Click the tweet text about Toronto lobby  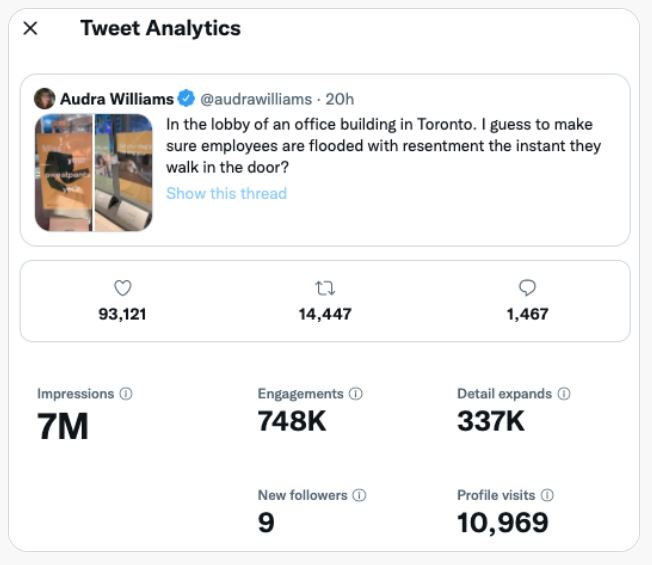pos(383,146)
